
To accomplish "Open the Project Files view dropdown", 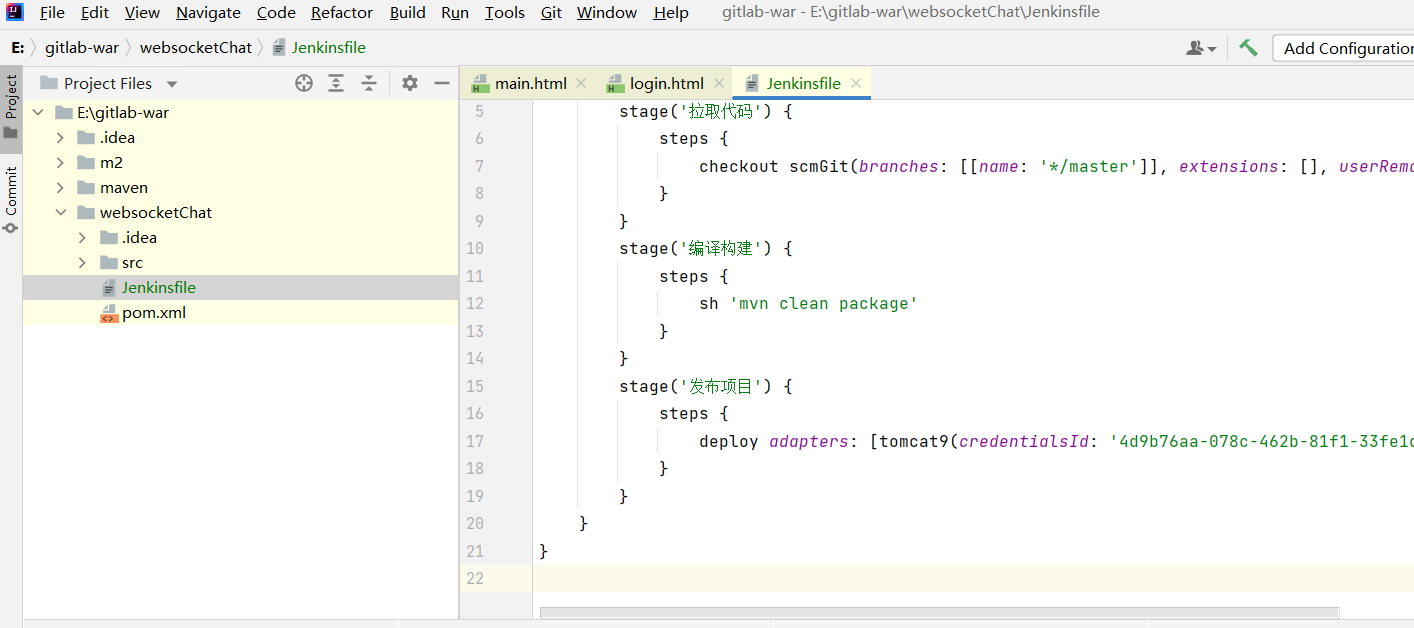I will 172,85.
